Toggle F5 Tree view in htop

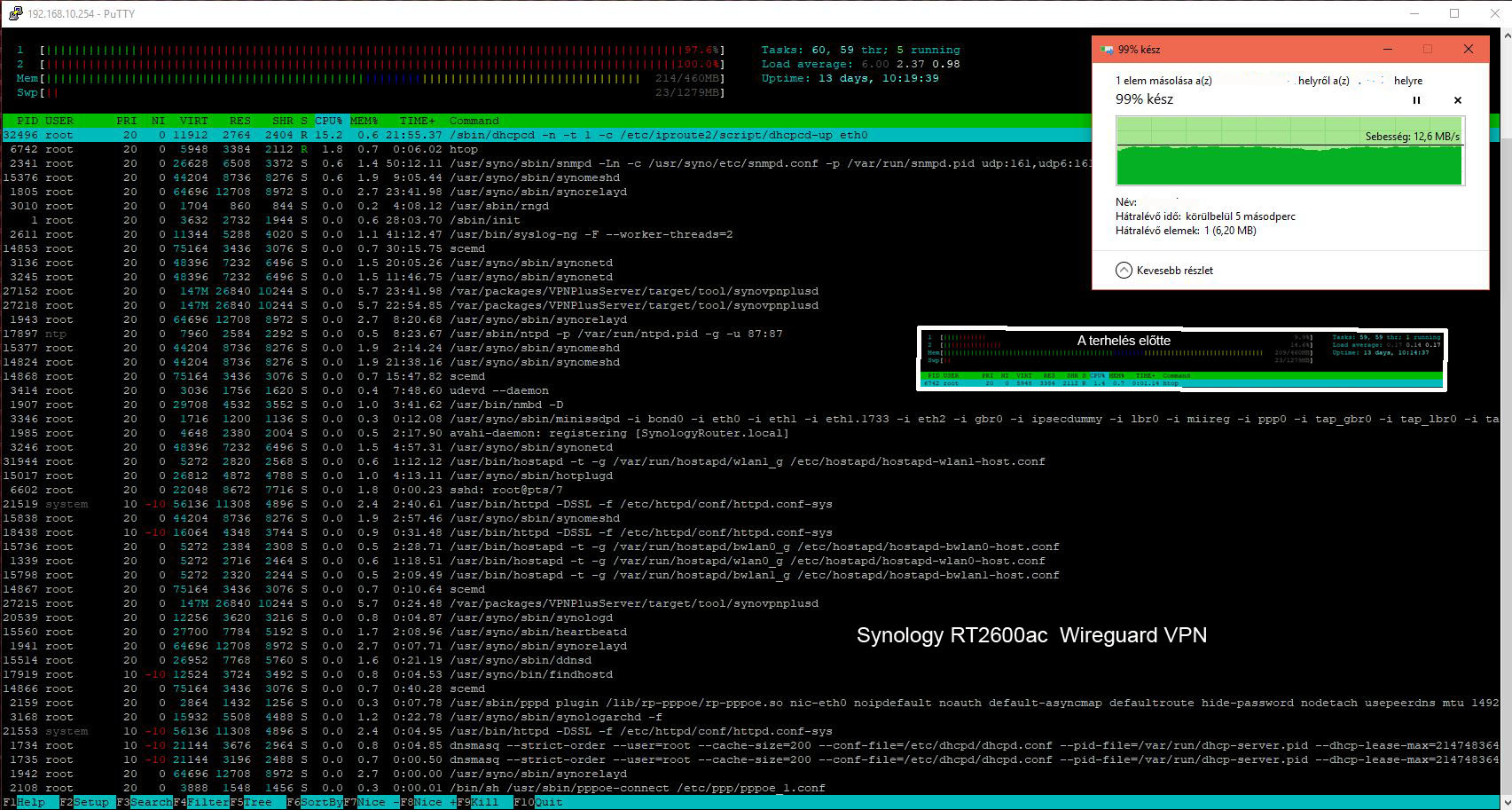pyautogui.click(x=257, y=802)
